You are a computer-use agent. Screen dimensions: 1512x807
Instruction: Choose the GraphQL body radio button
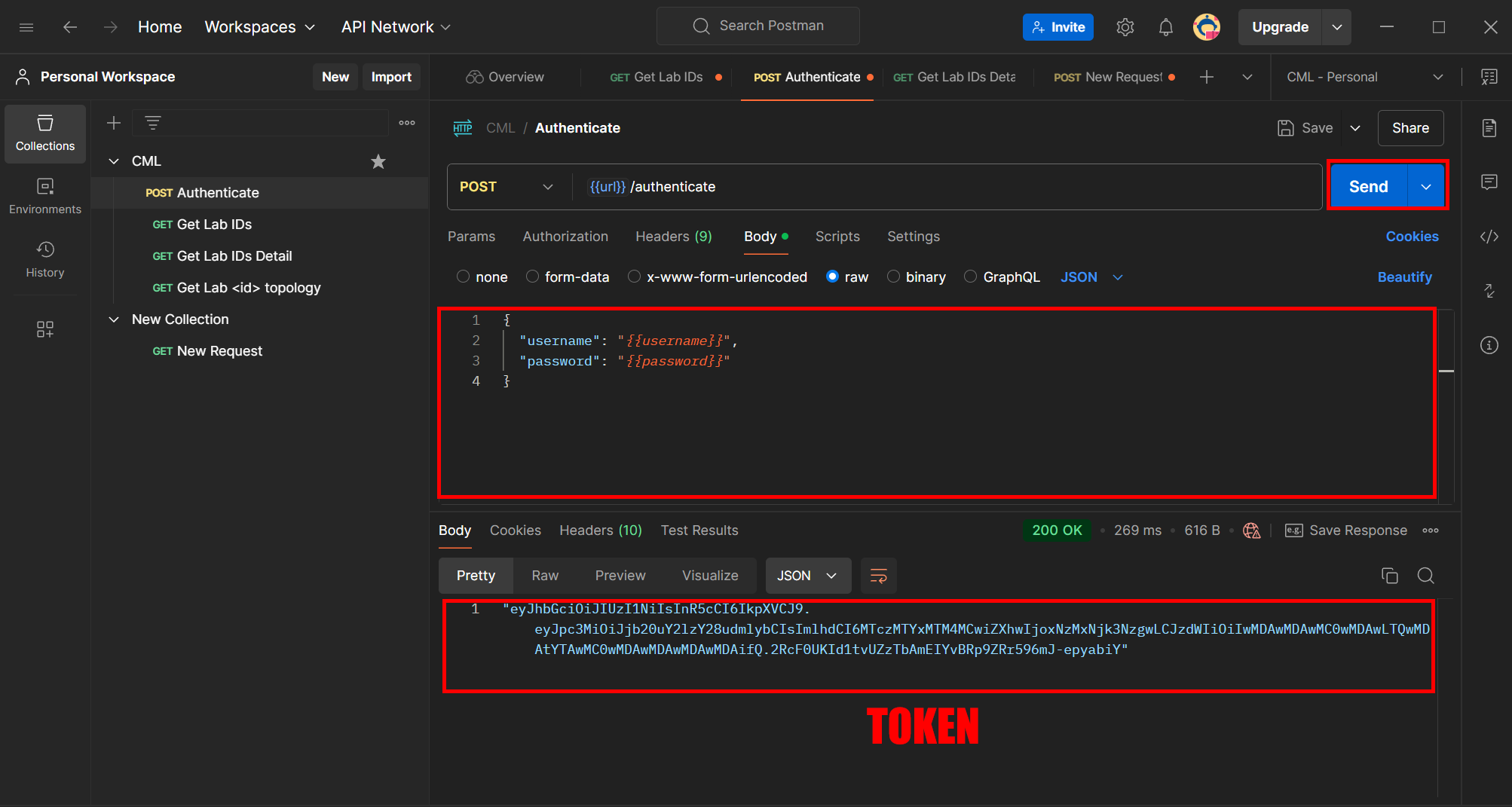[971, 277]
